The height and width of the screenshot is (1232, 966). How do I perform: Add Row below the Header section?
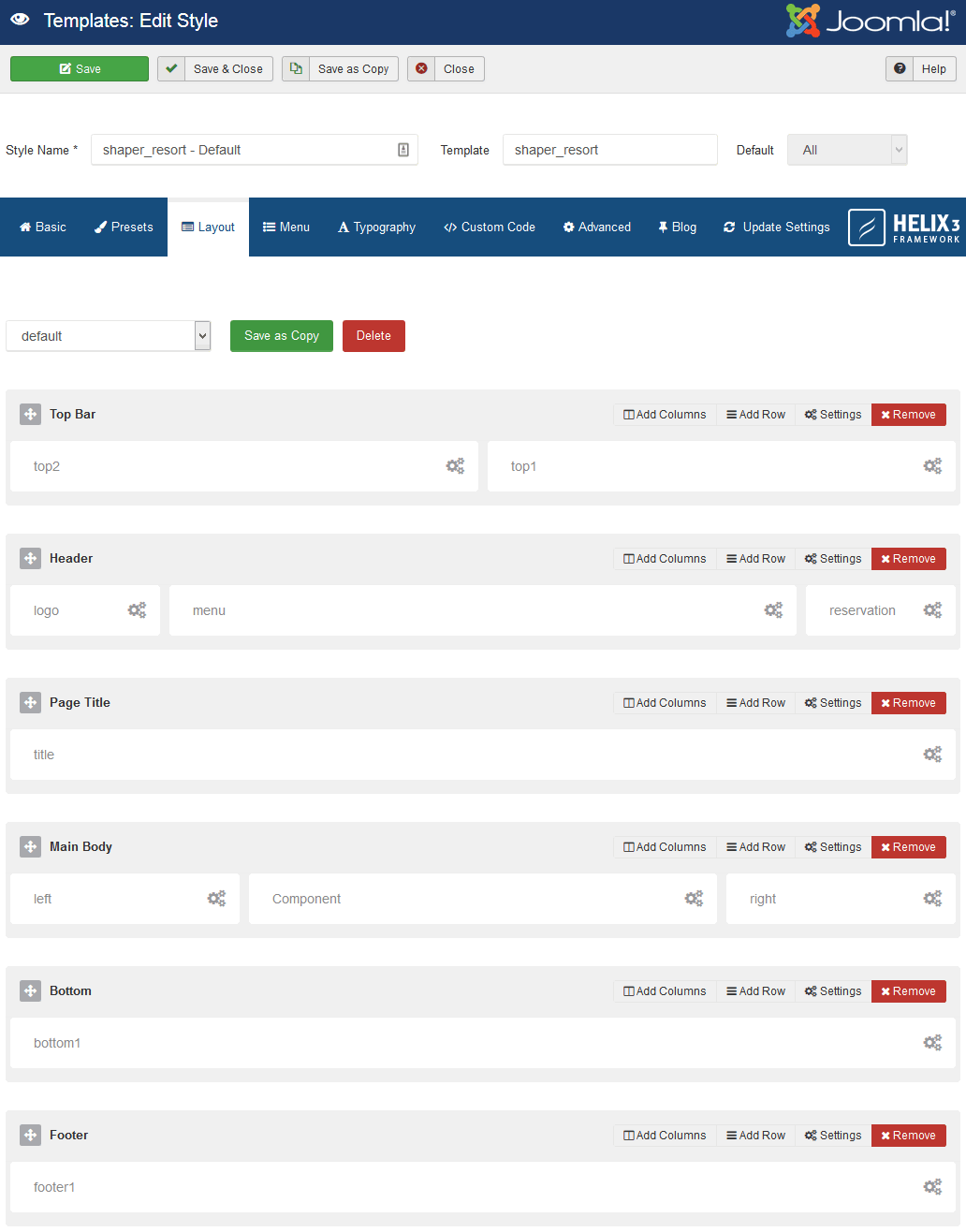pos(755,559)
